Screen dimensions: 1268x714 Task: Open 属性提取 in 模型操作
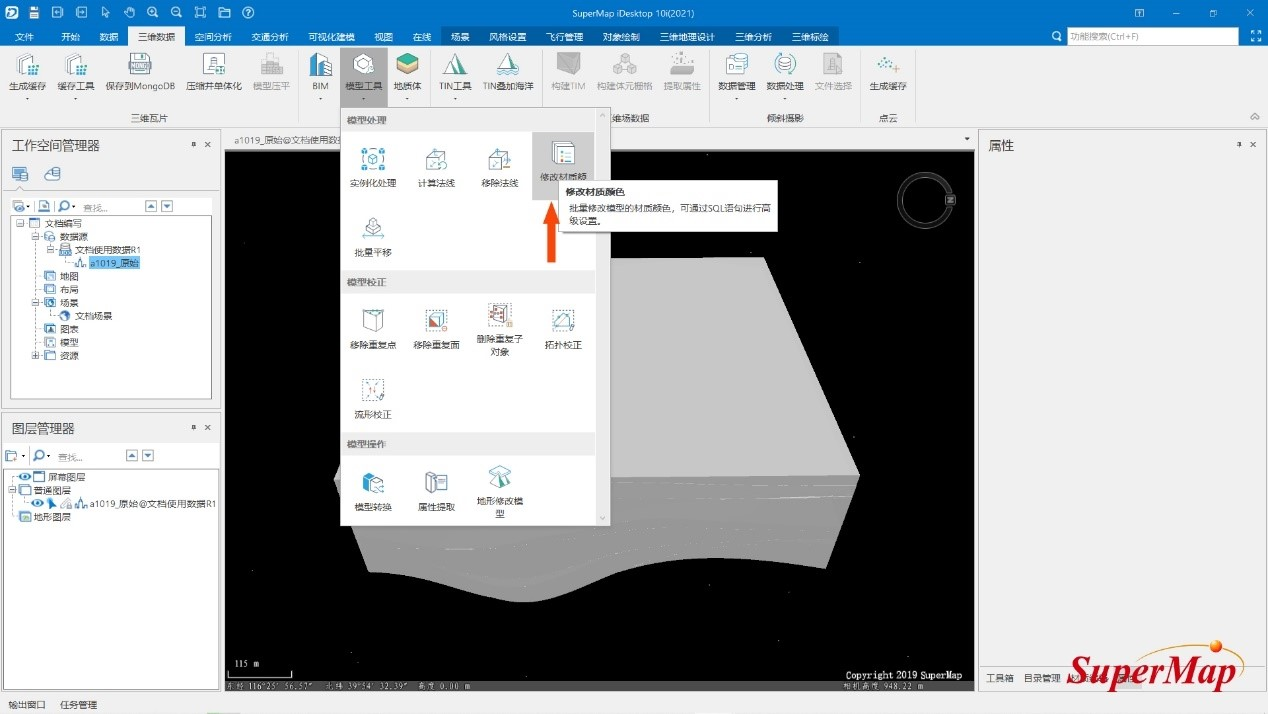point(436,490)
